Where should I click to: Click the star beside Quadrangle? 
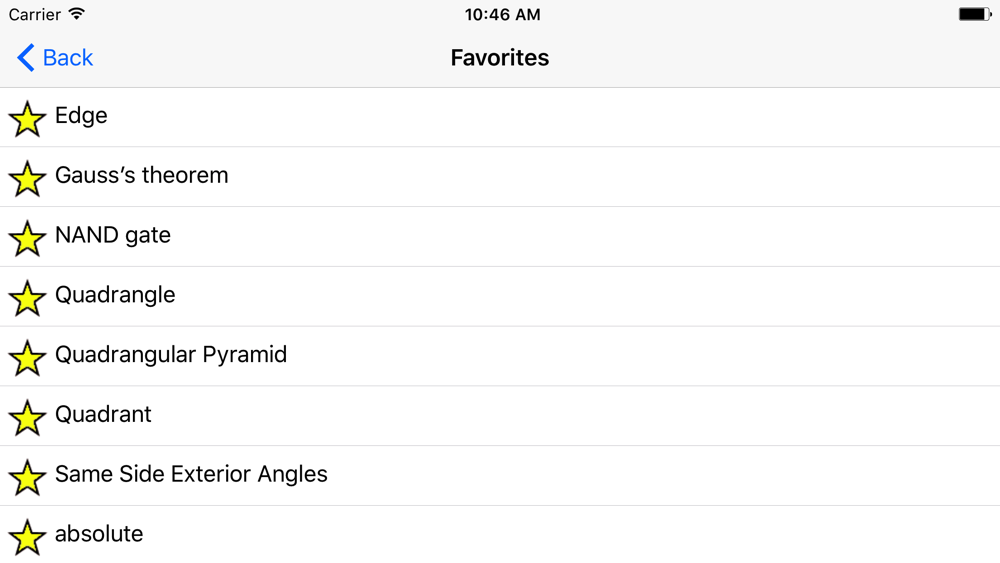click(x=27, y=298)
